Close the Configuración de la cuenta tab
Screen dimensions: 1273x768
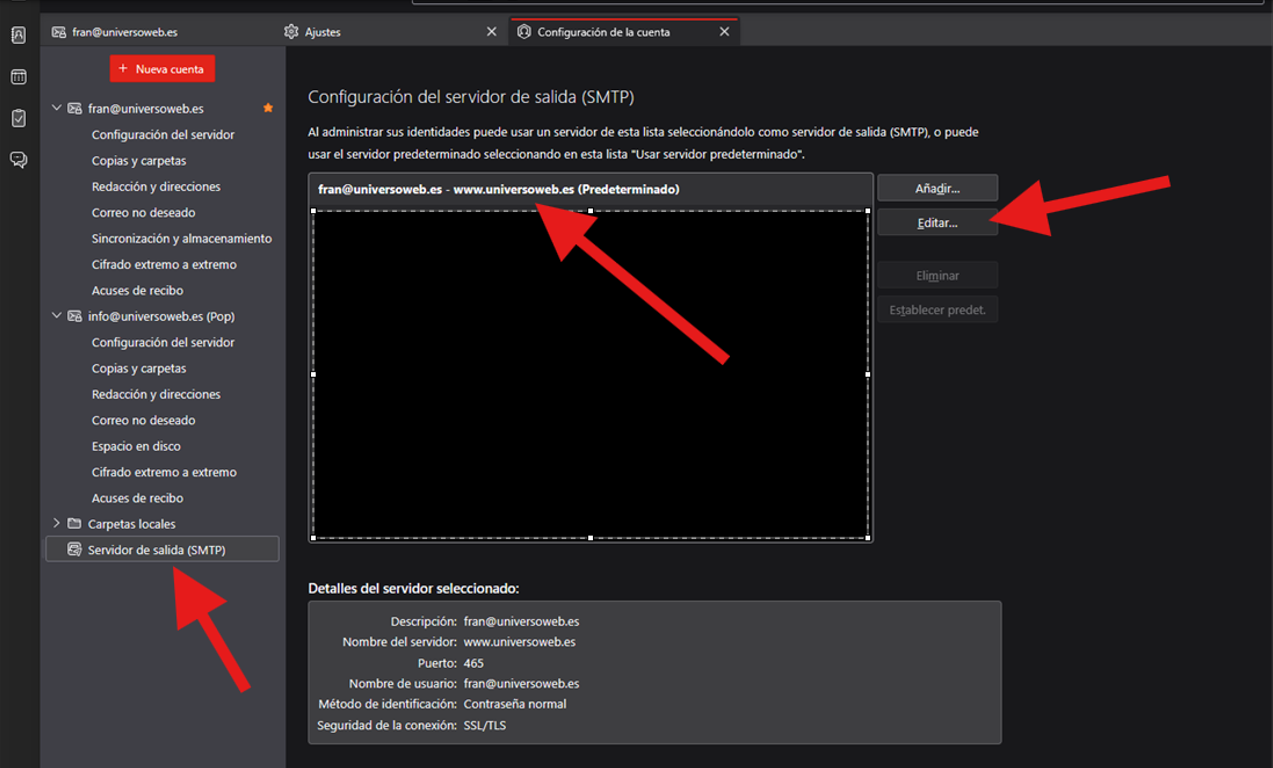click(x=724, y=32)
